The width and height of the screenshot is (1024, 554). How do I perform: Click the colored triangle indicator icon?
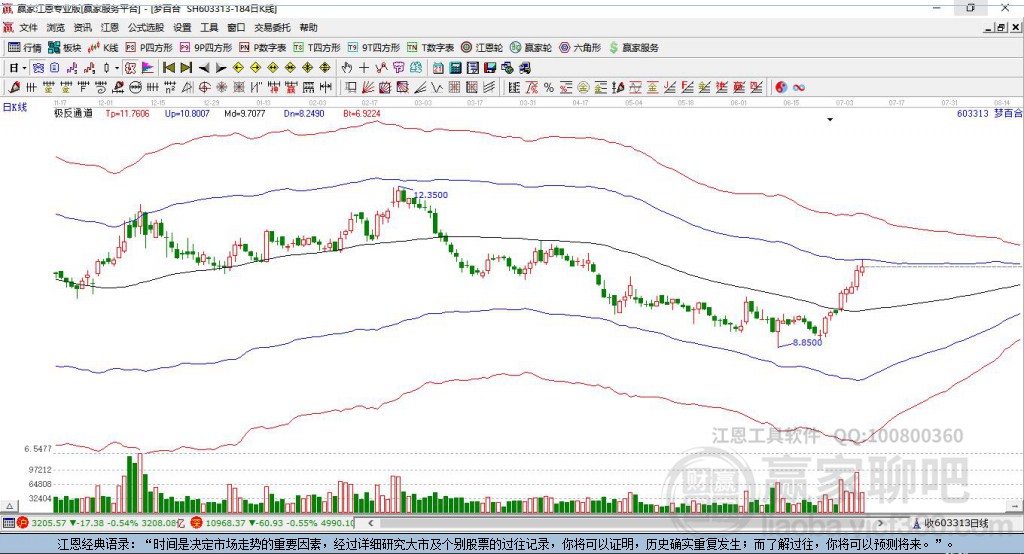148,68
